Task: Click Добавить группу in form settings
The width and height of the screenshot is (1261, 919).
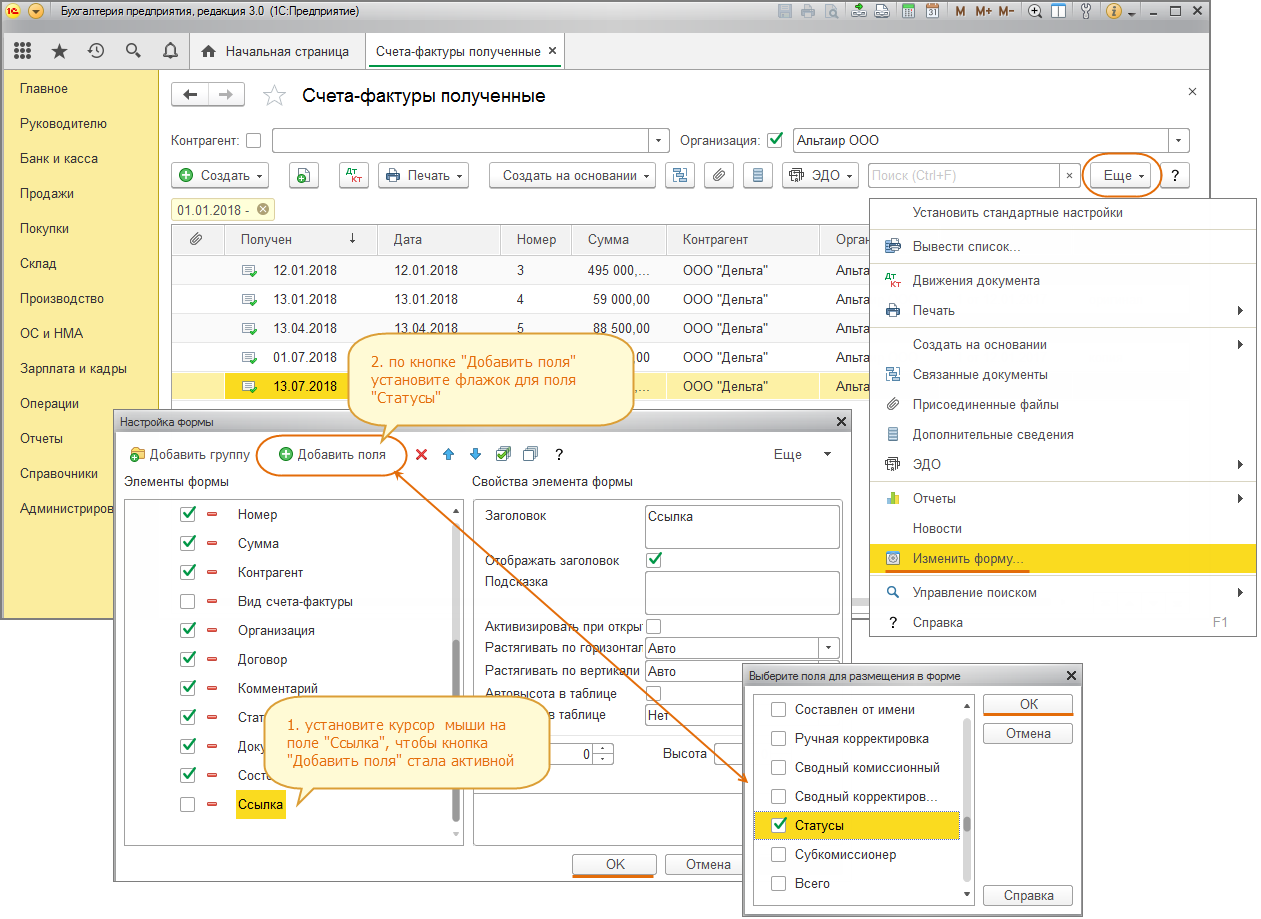Action: pyautogui.click(x=189, y=454)
